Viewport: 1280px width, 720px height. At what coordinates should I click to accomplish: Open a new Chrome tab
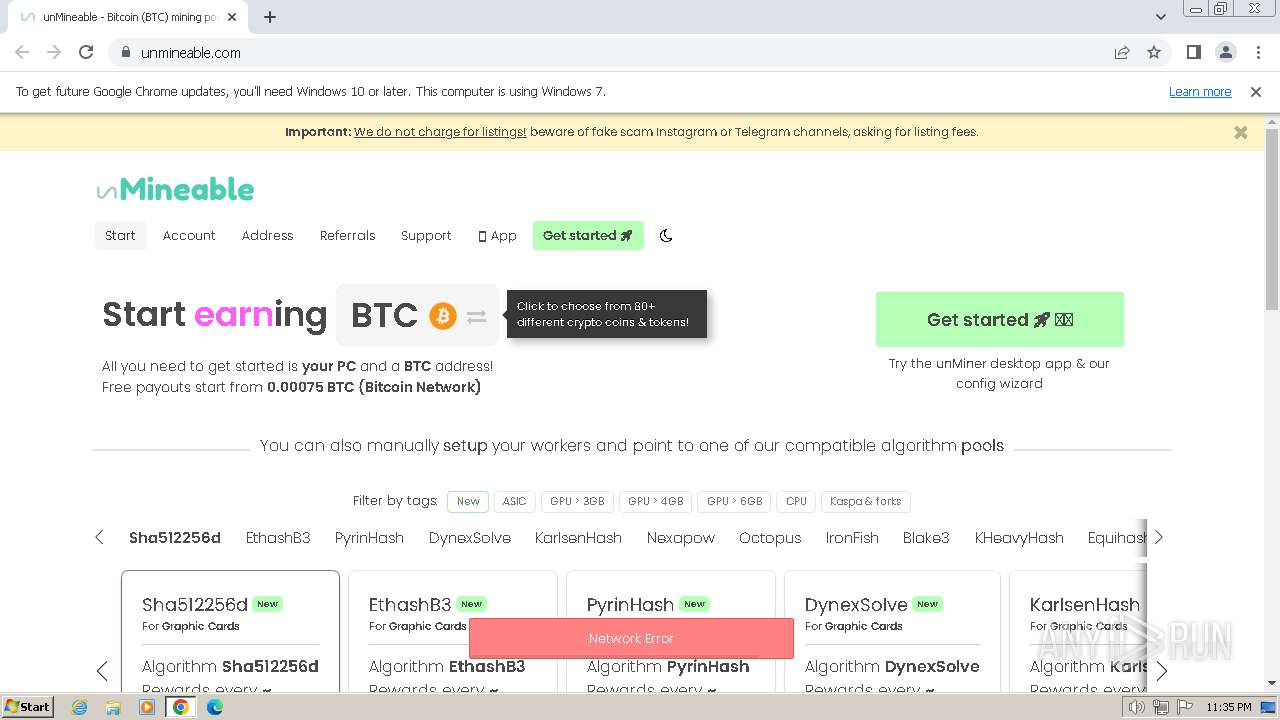coord(270,17)
